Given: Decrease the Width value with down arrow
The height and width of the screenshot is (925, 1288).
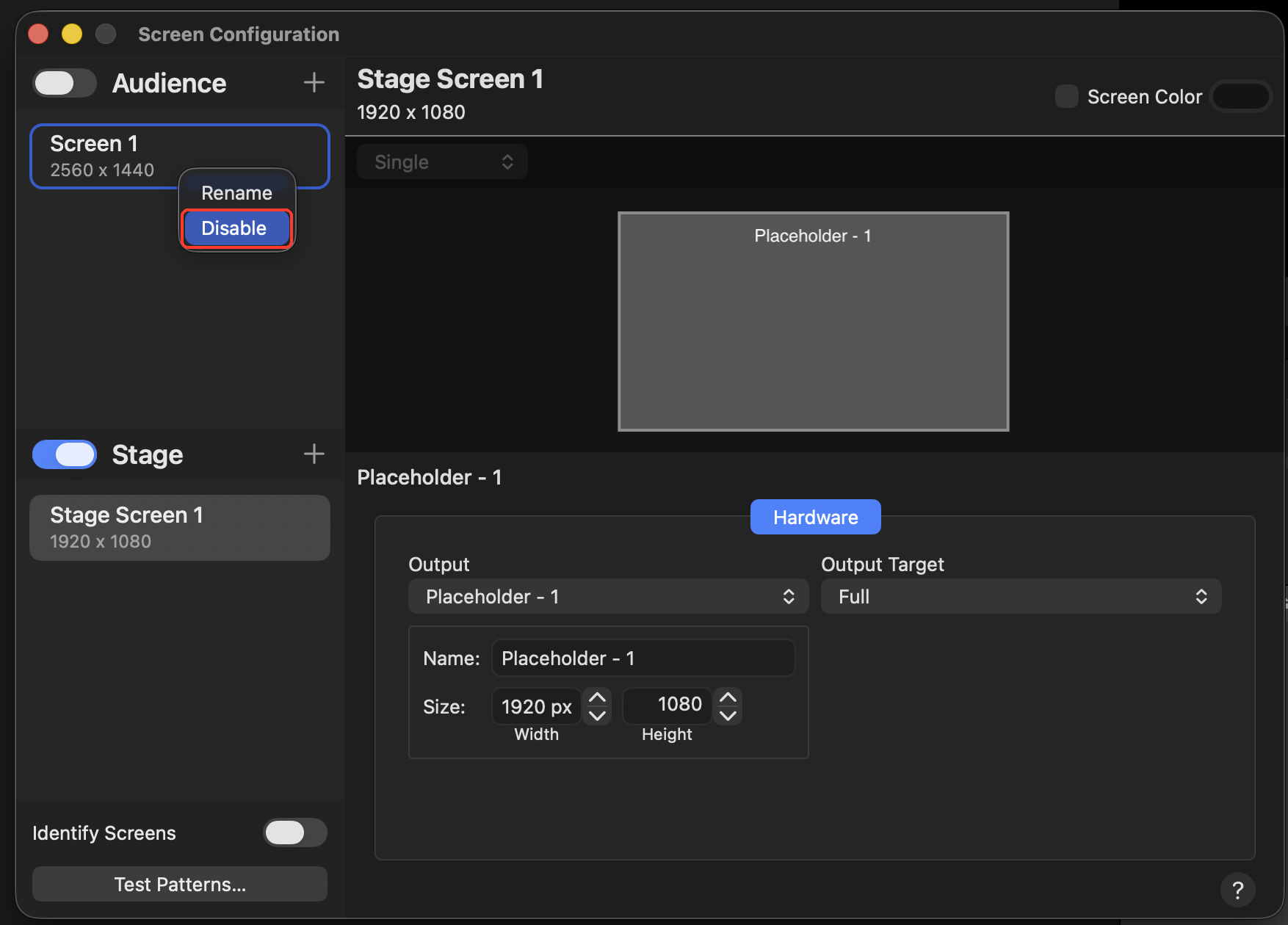Looking at the screenshot, I should 597,715.
